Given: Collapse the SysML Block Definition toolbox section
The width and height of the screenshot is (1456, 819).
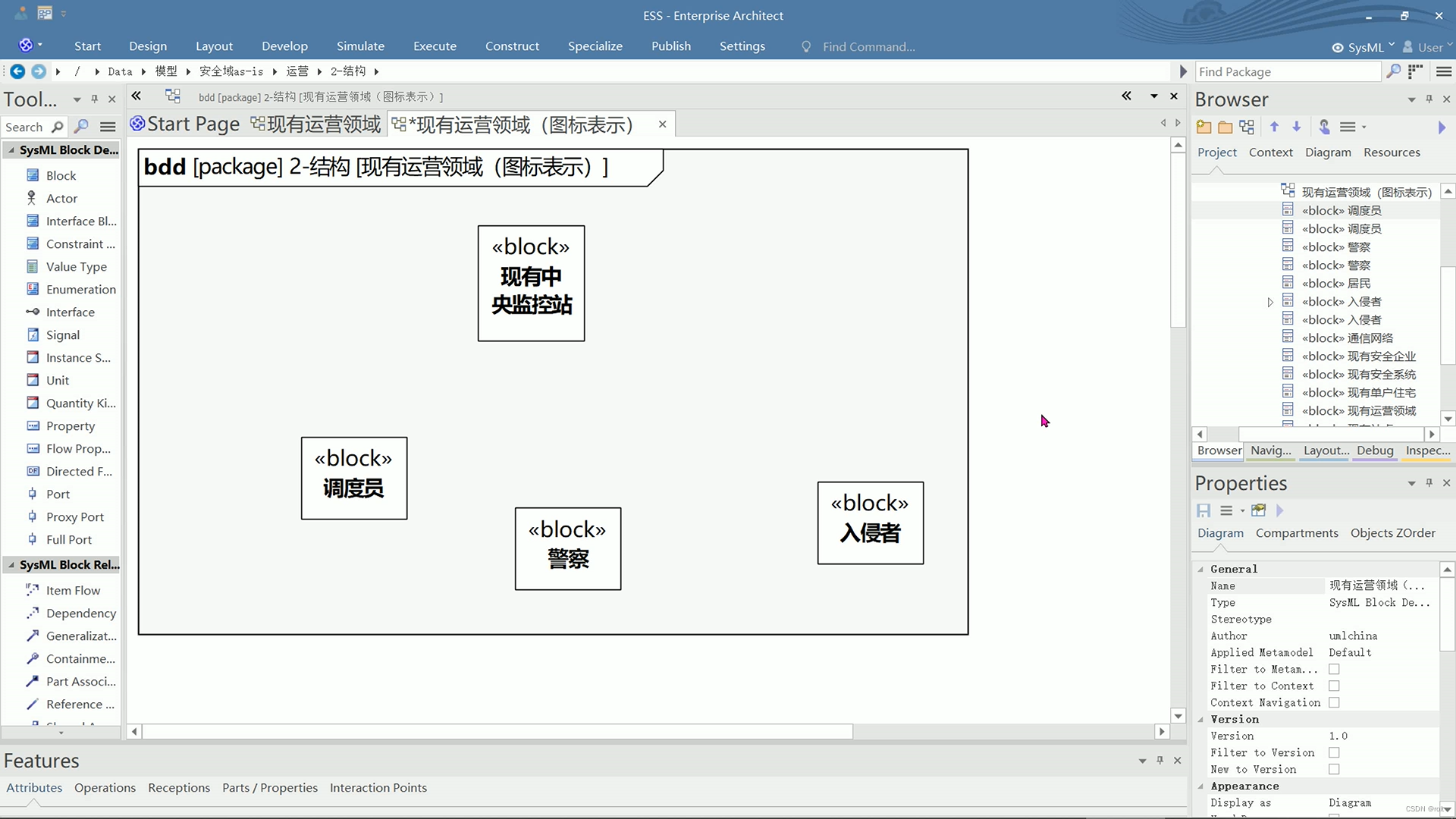Looking at the screenshot, I should tap(11, 150).
